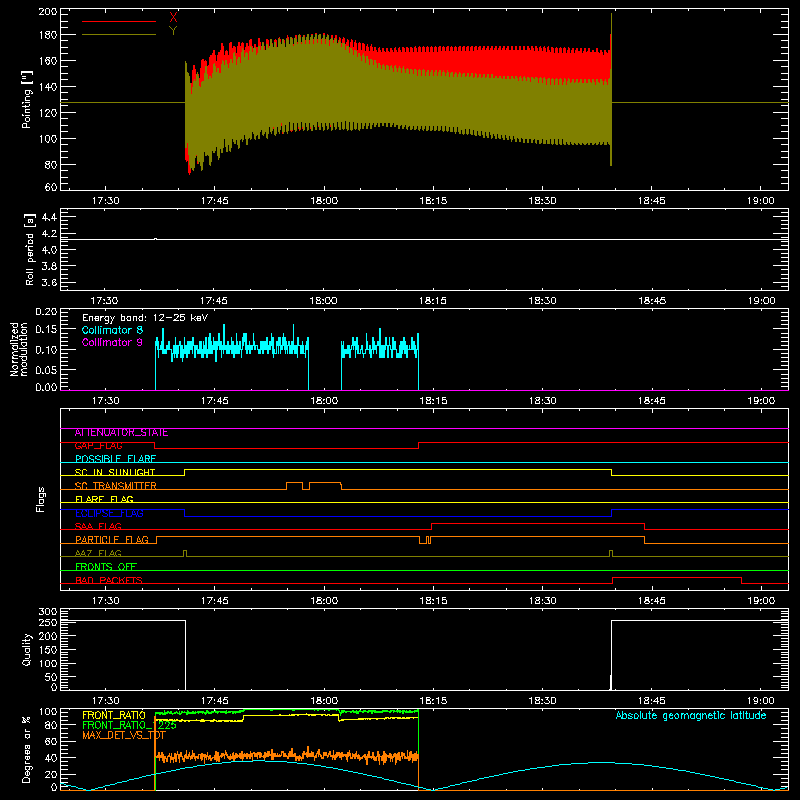Select the SAA_FLAG label
800x800 pixels.
tap(98, 527)
